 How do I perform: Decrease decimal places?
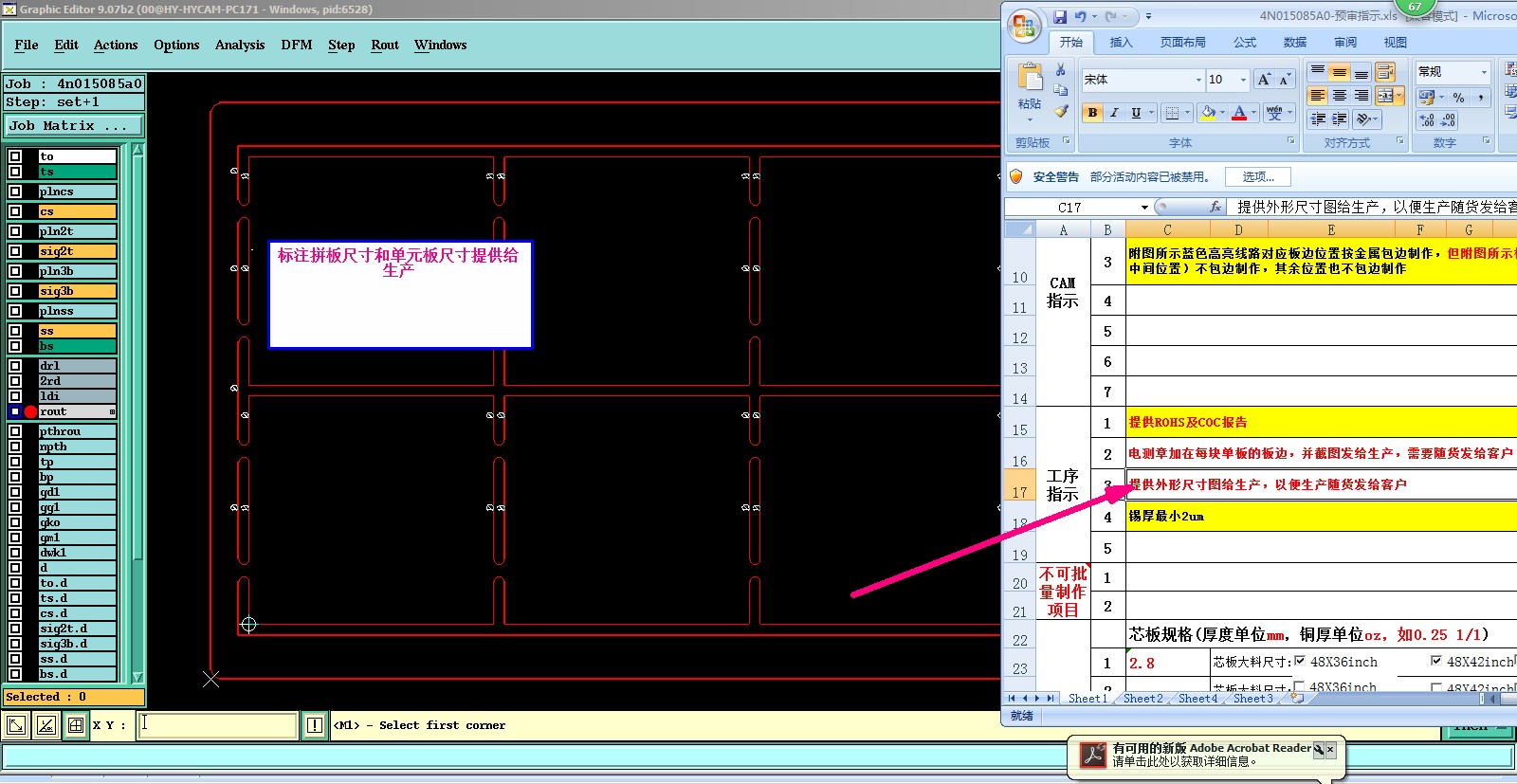1449,120
